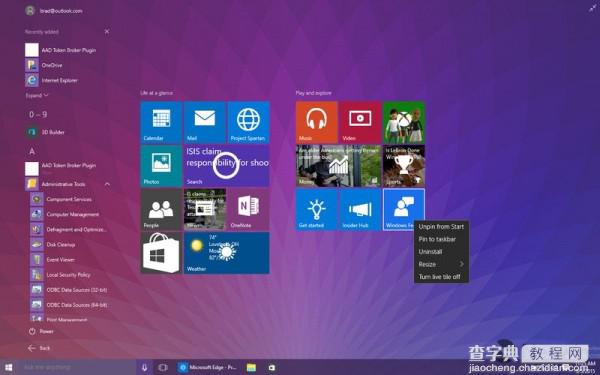Viewport: 600px width, 375px height.
Task: Open the Xbox avatars tile
Action: pos(404,122)
